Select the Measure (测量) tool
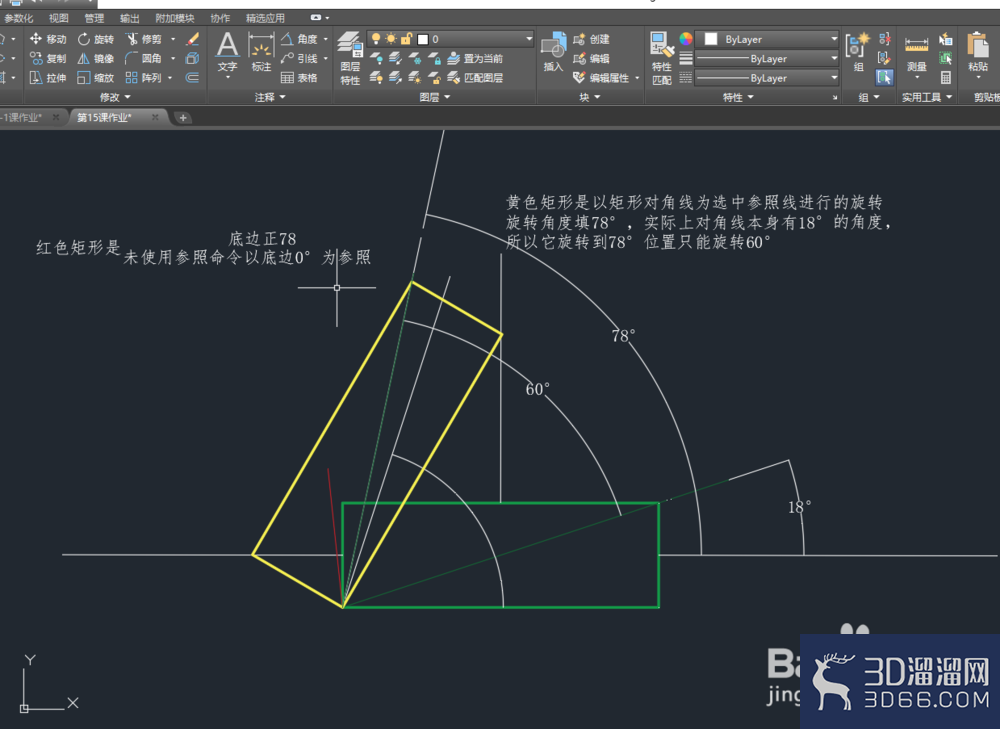 click(x=916, y=54)
